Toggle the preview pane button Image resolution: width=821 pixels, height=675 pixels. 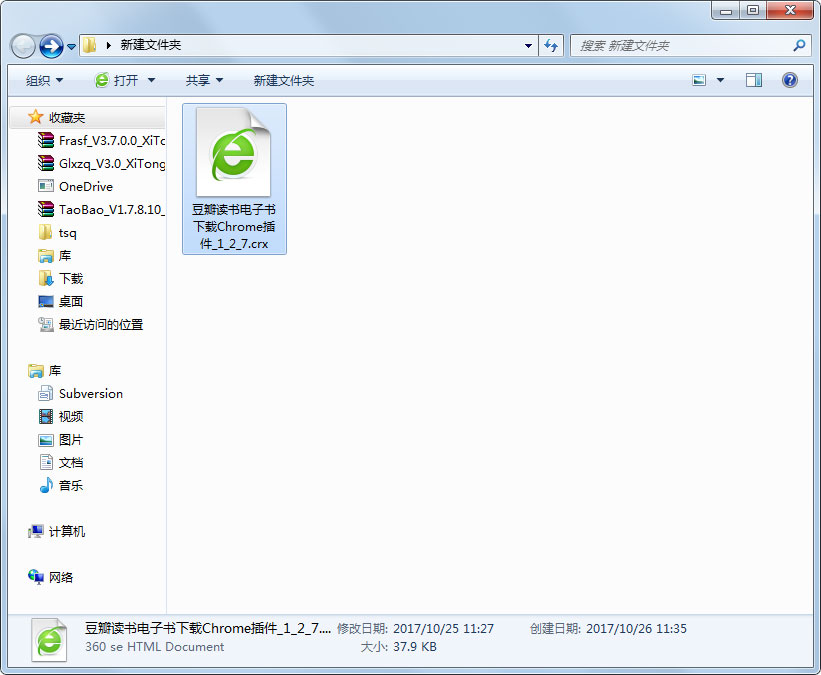pyautogui.click(x=753, y=80)
